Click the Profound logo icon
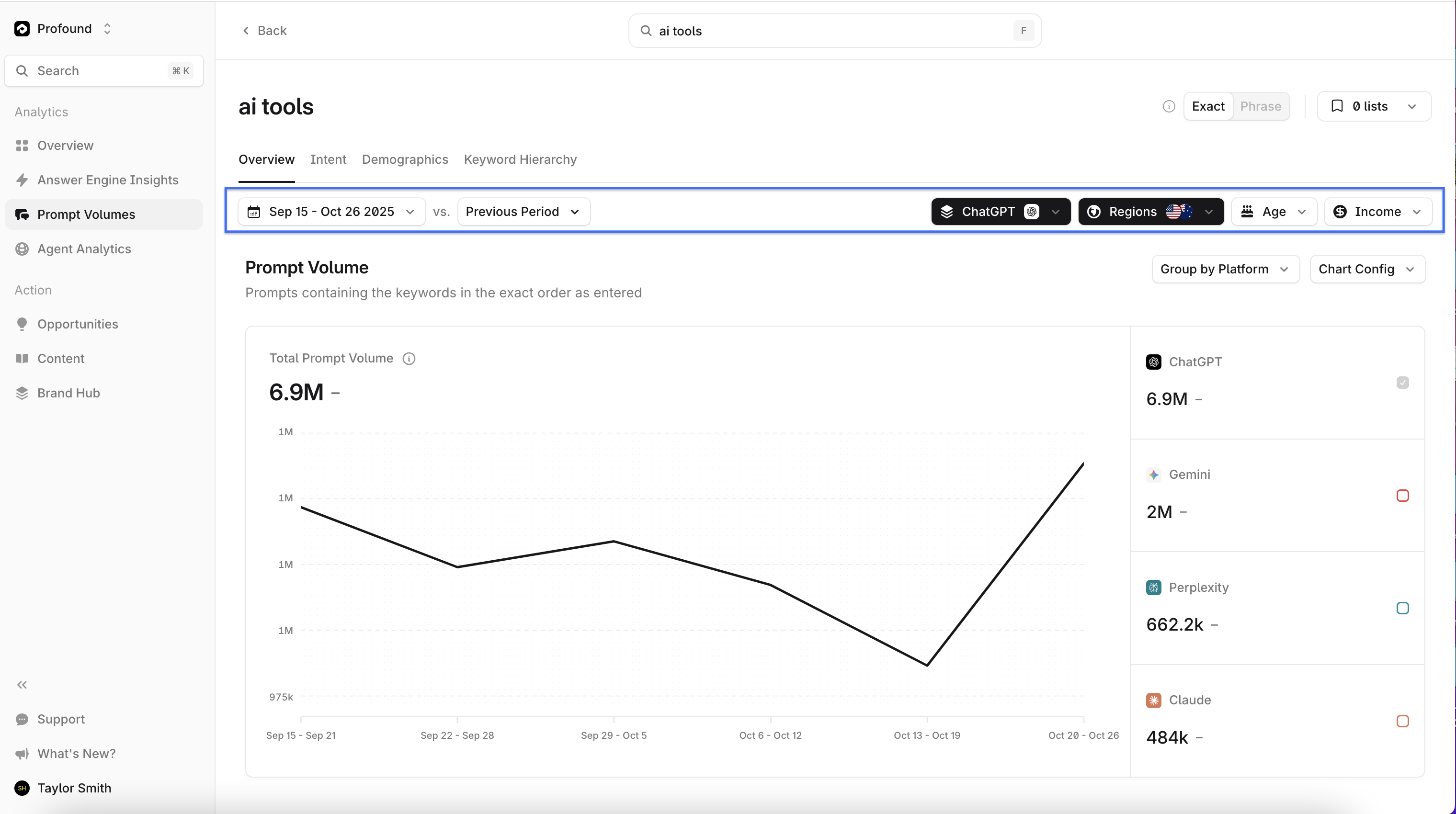 [x=22, y=29]
